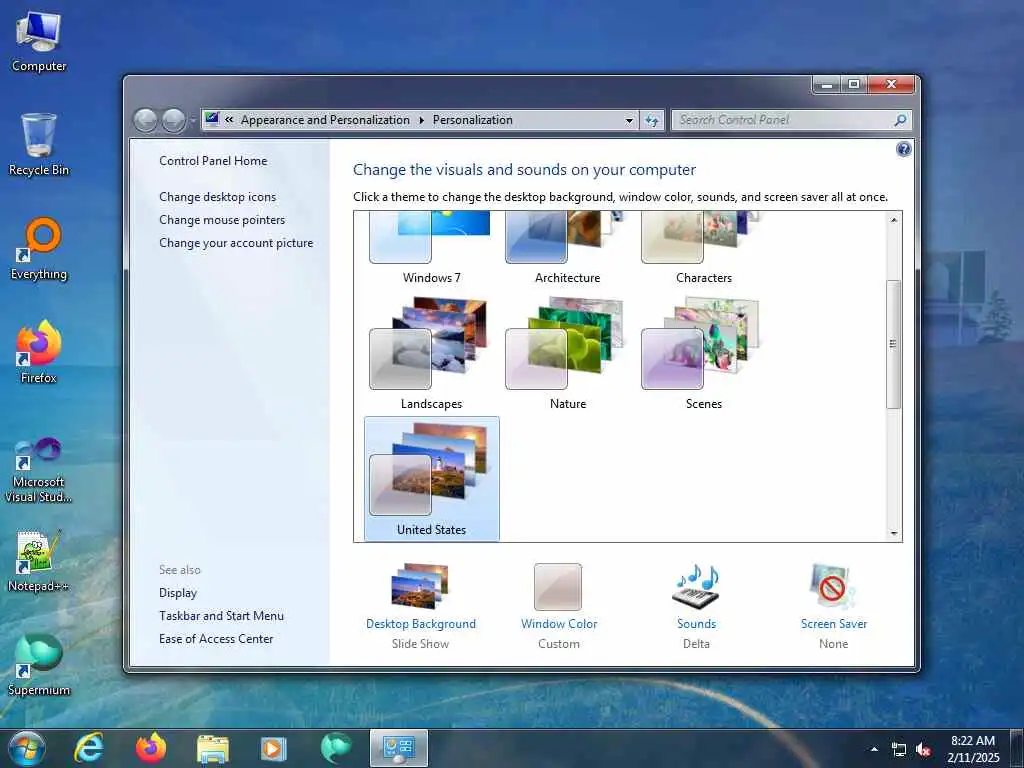Select the Windows 7 theme
Image resolution: width=1024 pixels, height=768 pixels.
(432, 248)
